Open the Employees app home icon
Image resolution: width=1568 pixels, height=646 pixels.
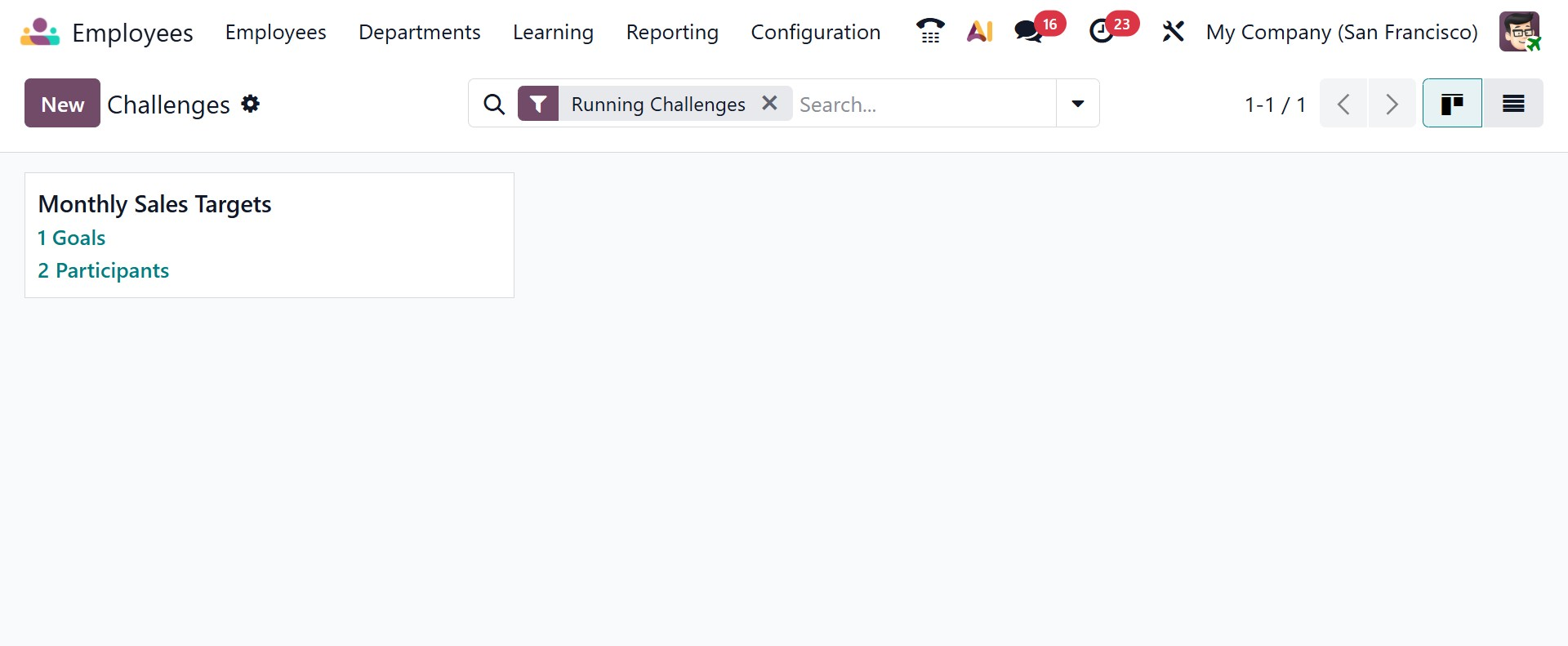pos(40,33)
